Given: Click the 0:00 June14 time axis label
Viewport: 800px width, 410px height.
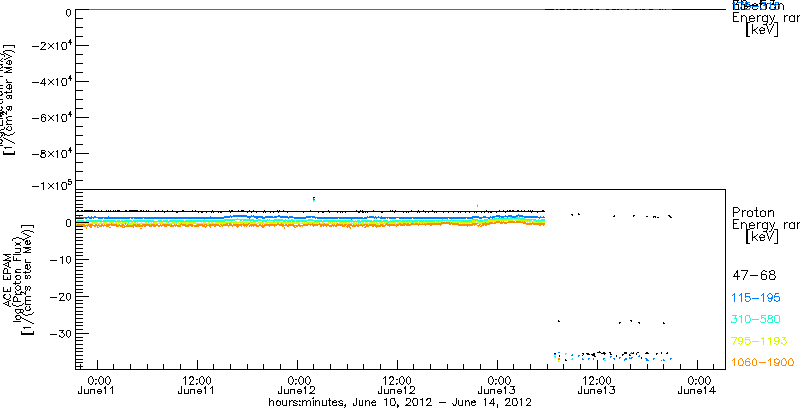Looking at the screenshot, I should point(697,386).
